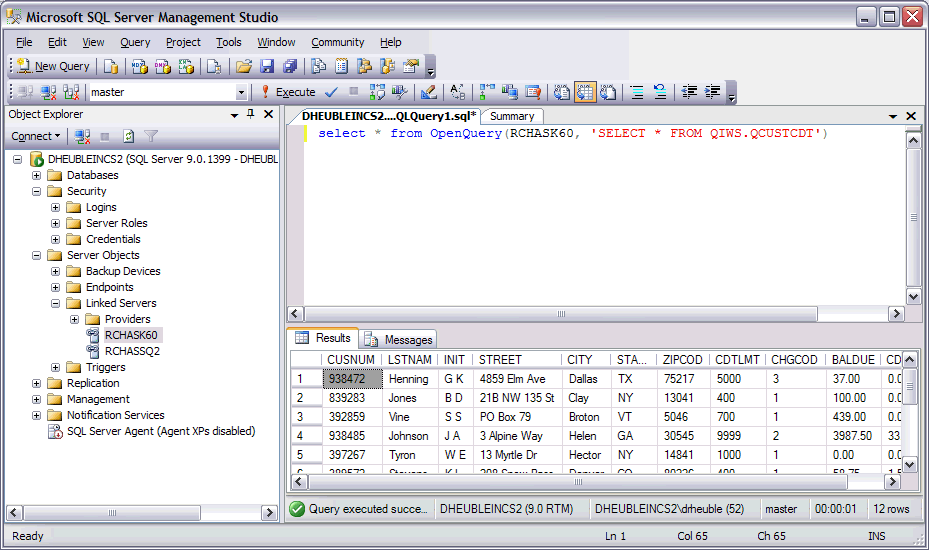The width and height of the screenshot is (929, 550).
Task: Pin the Object Explorer panel (auto hide)
Action: 251,114
